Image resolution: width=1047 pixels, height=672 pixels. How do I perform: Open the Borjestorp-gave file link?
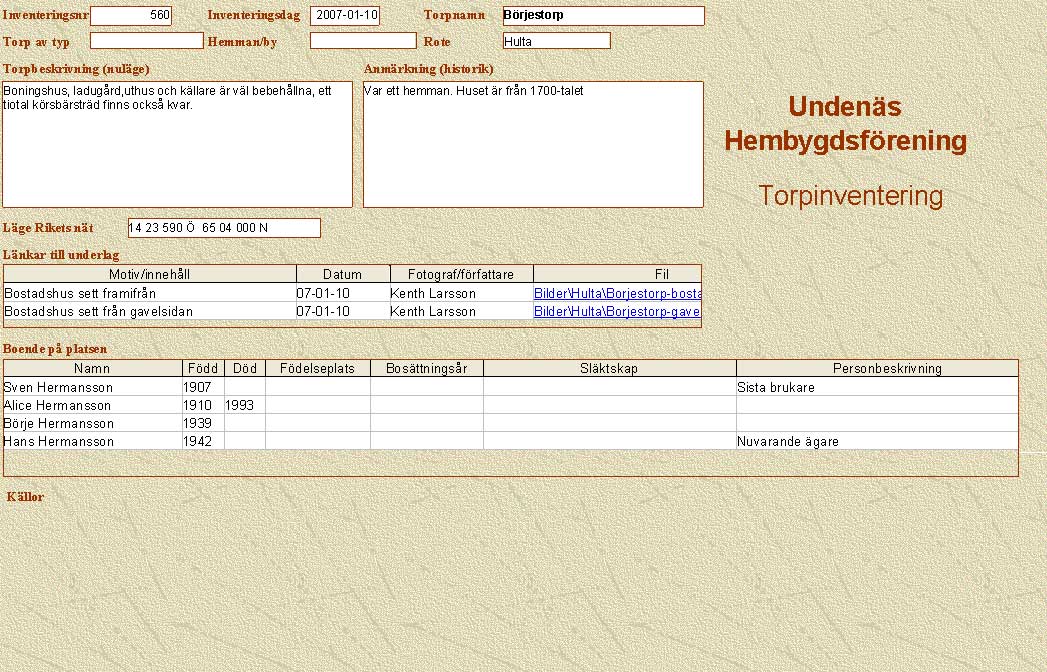617,311
